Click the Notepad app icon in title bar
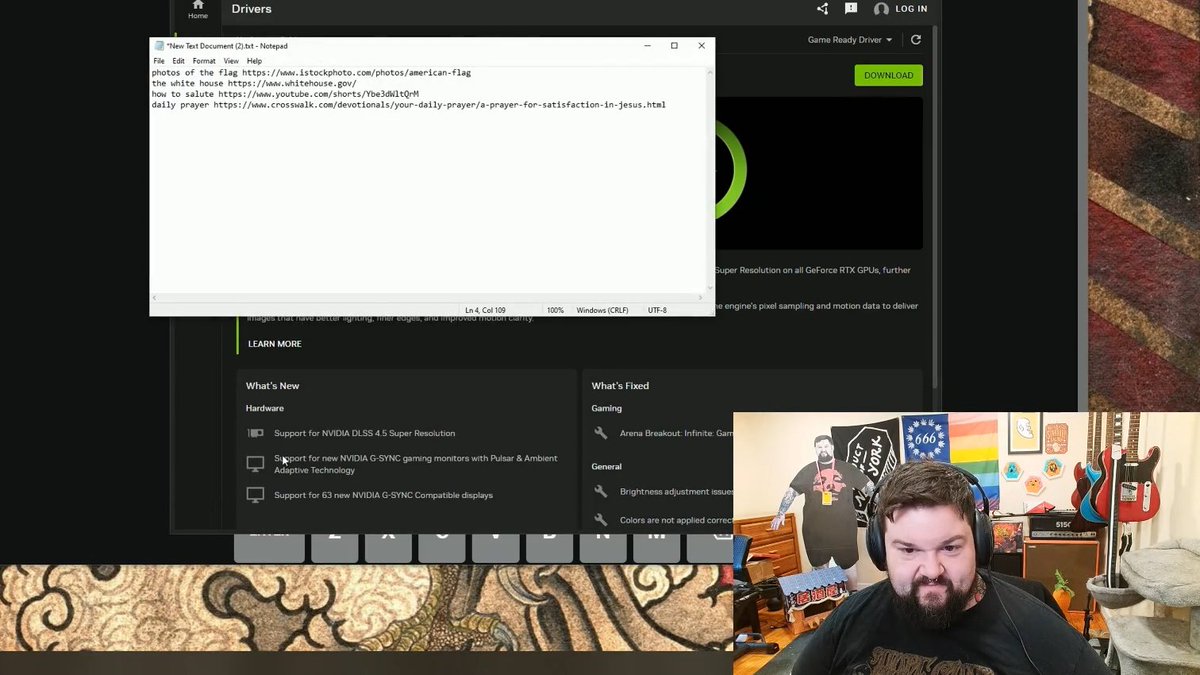Viewport: 1200px width, 675px height. coord(159,46)
